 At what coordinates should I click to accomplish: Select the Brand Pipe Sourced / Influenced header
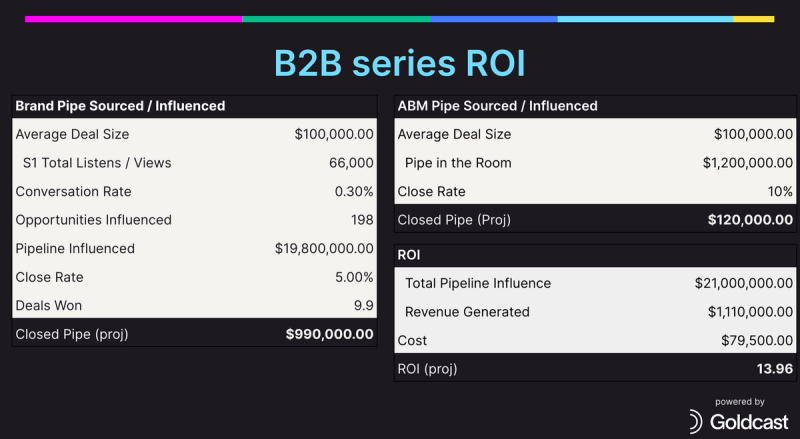click(120, 106)
